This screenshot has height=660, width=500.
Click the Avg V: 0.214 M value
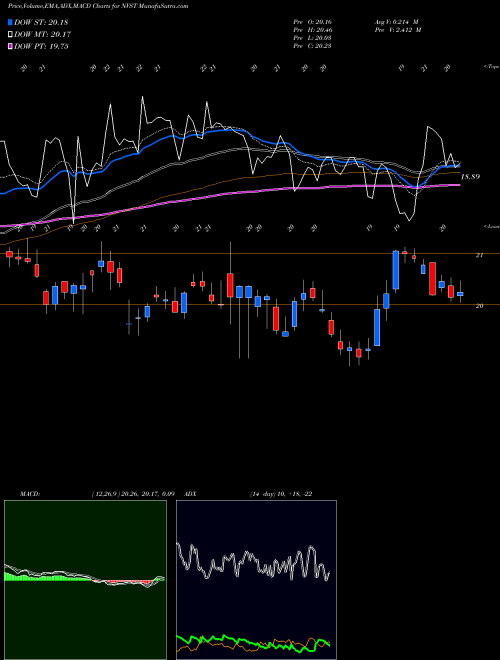396,22
